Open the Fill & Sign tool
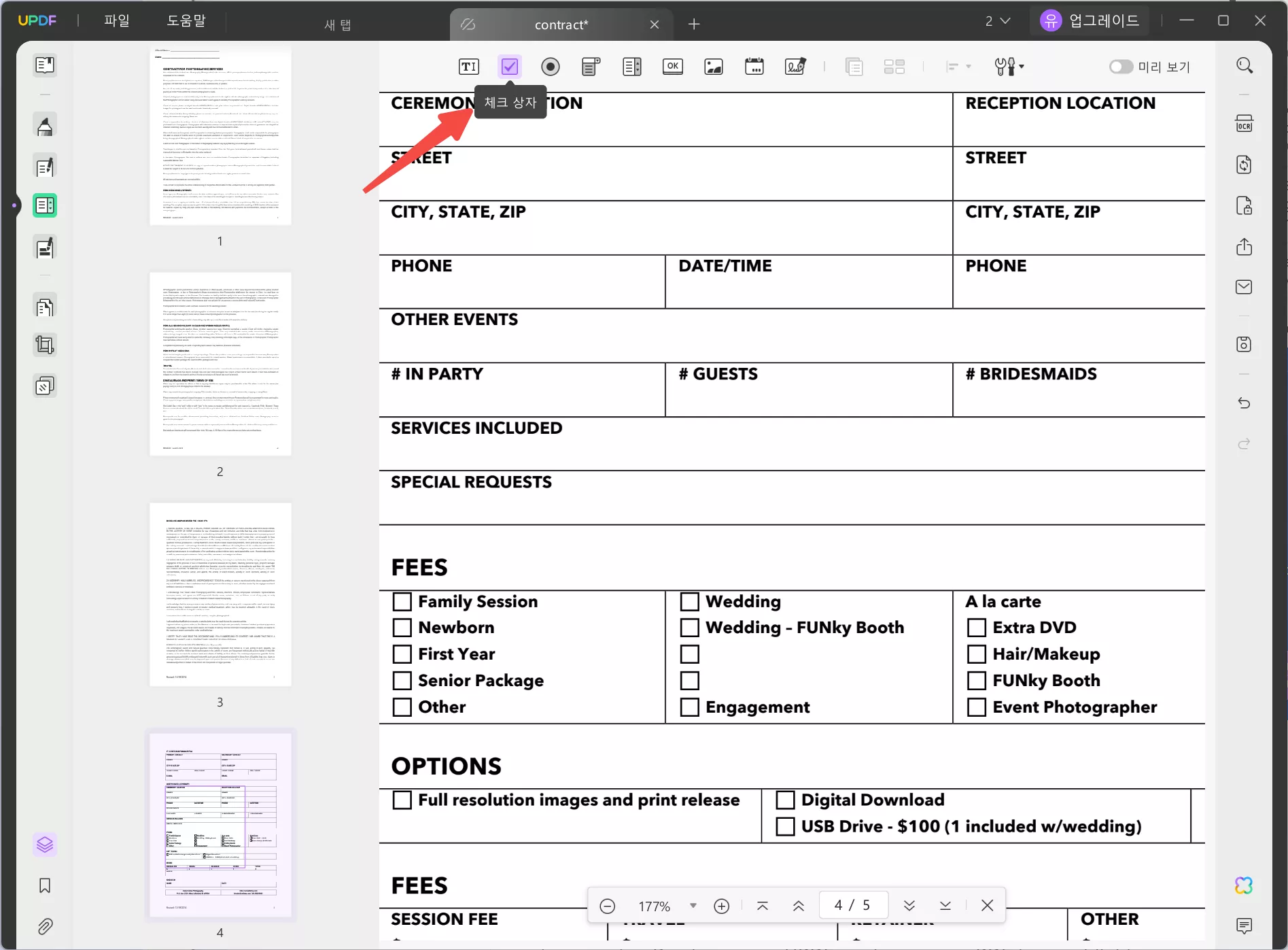The width and height of the screenshot is (1288, 950). point(45,248)
